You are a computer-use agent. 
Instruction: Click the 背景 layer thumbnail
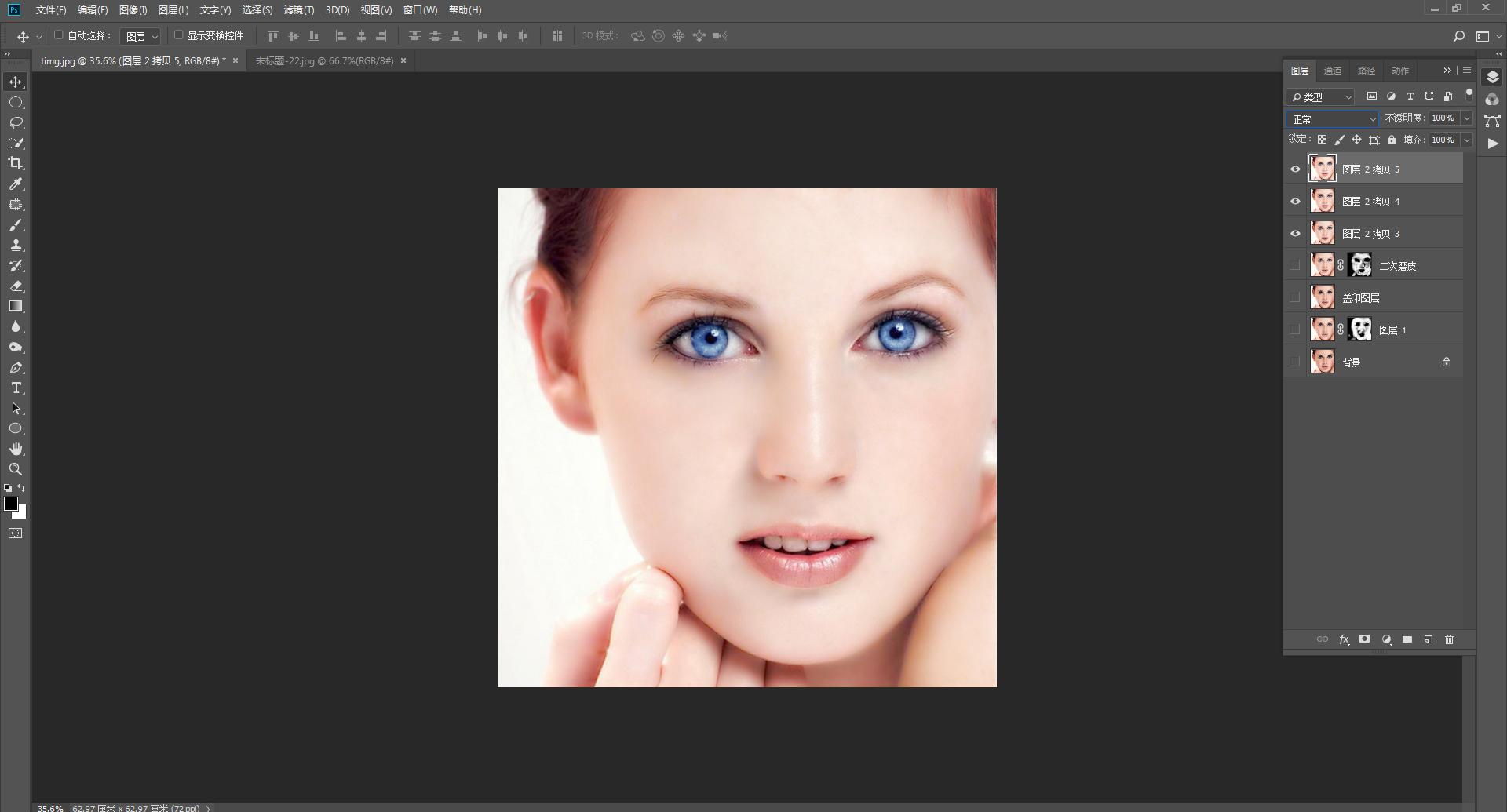point(1323,362)
